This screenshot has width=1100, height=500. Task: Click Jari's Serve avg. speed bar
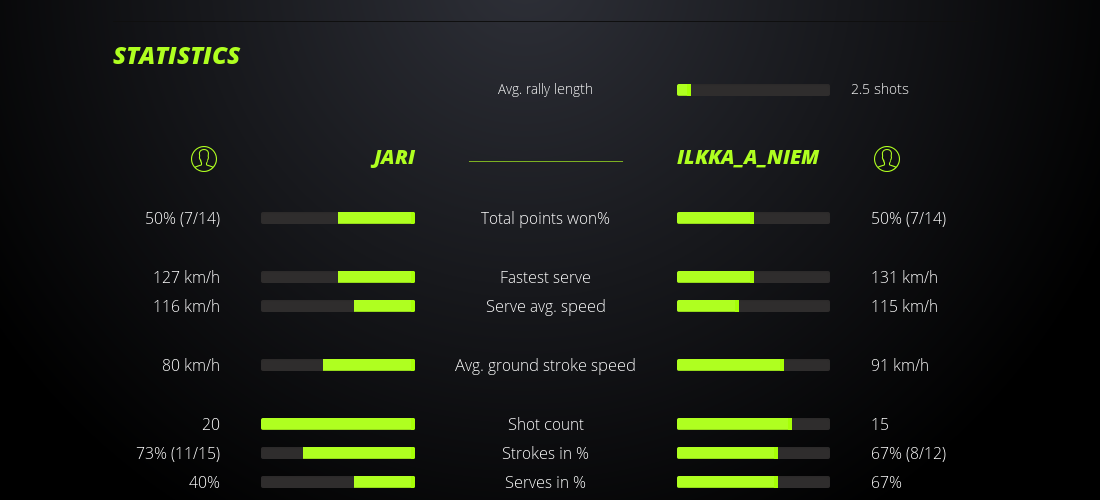pos(338,306)
